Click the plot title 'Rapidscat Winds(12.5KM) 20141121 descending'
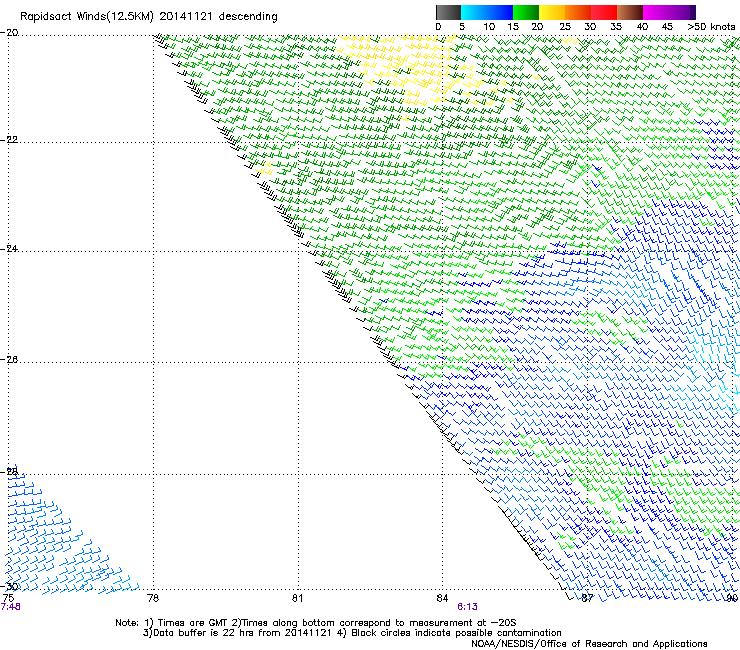This screenshot has height=650, width=740. tap(149, 17)
